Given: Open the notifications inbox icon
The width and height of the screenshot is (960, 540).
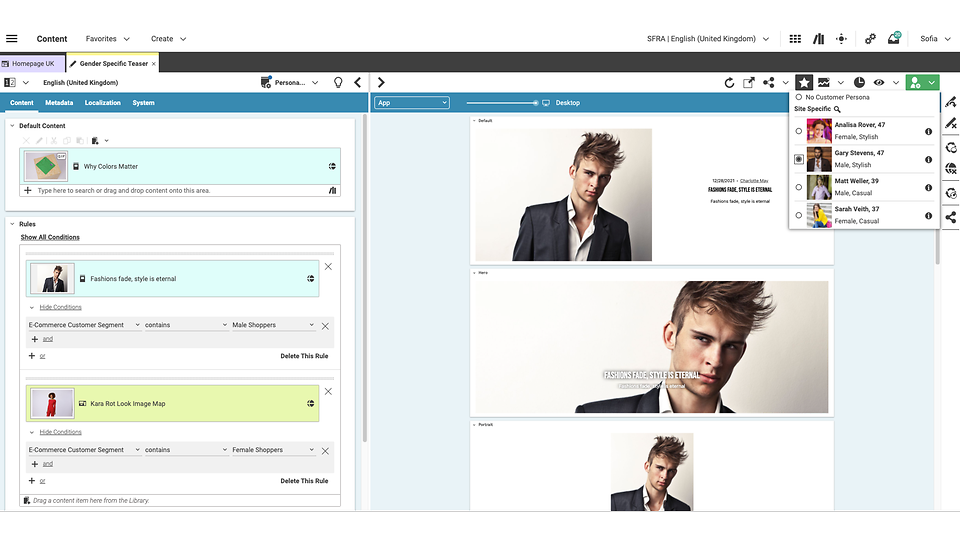Looking at the screenshot, I should [x=894, y=38].
